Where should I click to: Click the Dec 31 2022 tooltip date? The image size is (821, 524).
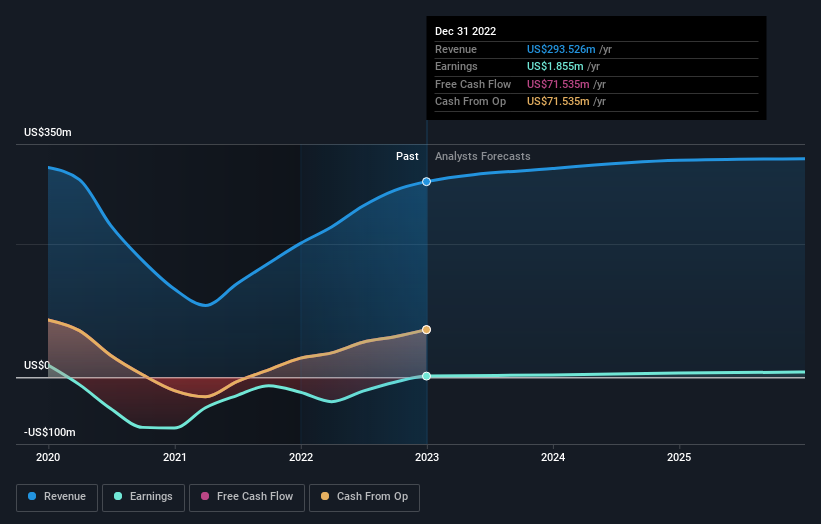pyautogui.click(x=465, y=31)
